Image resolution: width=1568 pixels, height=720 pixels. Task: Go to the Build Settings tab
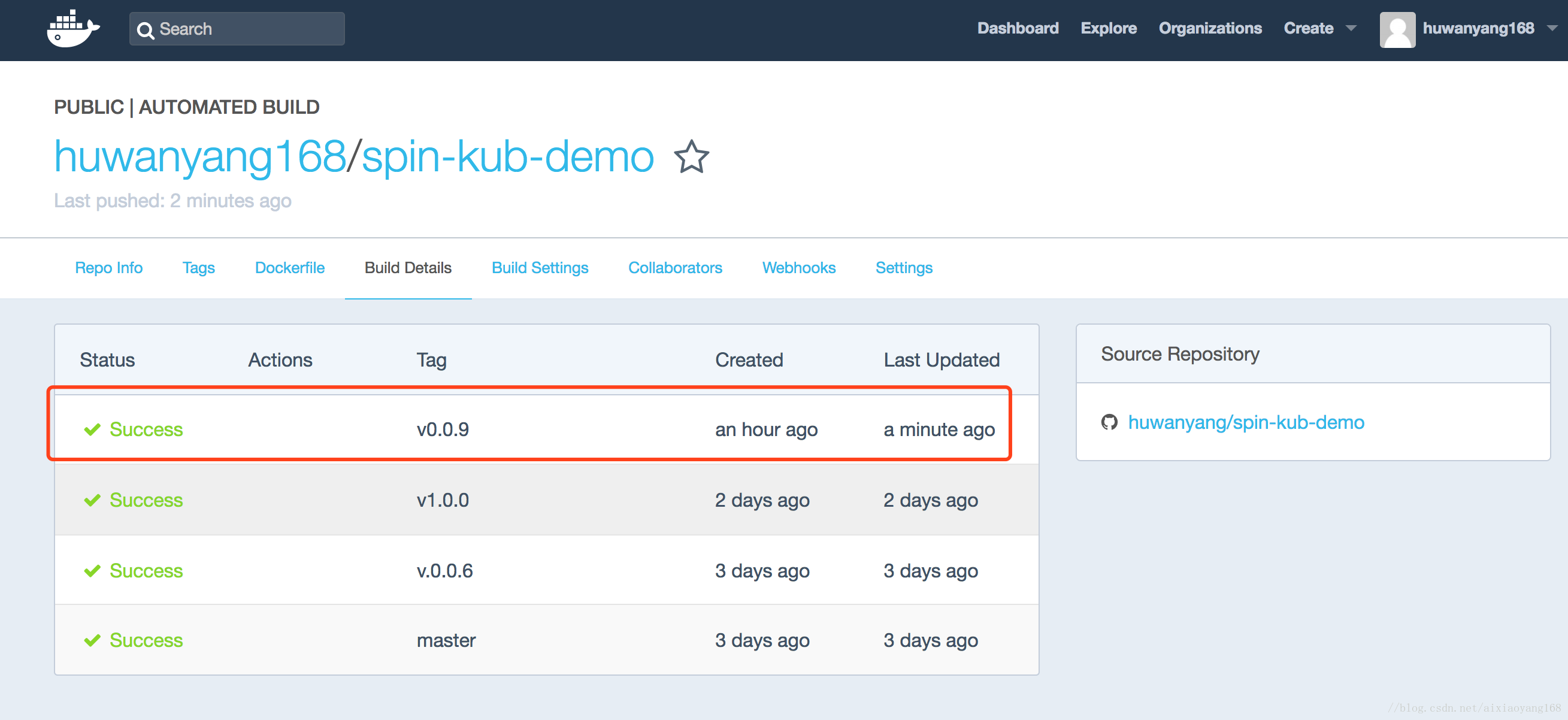point(540,268)
